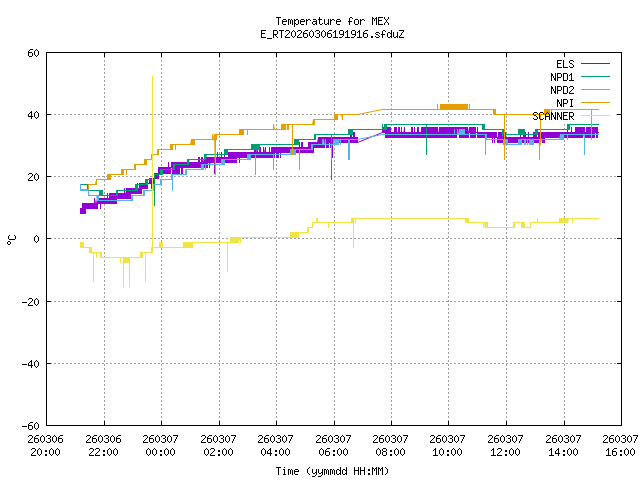This screenshot has height=480, width=640.
Task: Click the -40 y-axis tick label
Action: (30, 363)
